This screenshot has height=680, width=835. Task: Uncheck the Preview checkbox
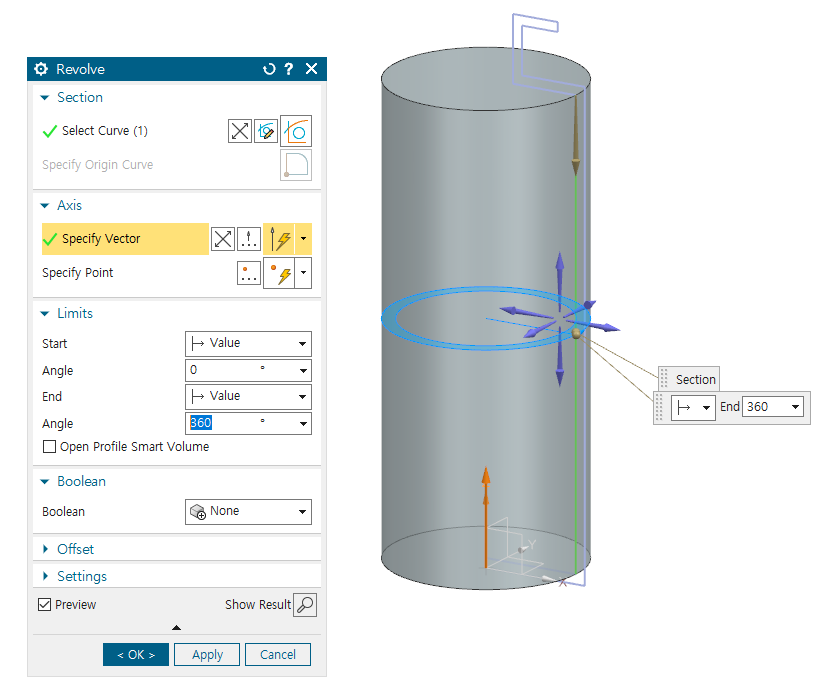coord(44,604)
